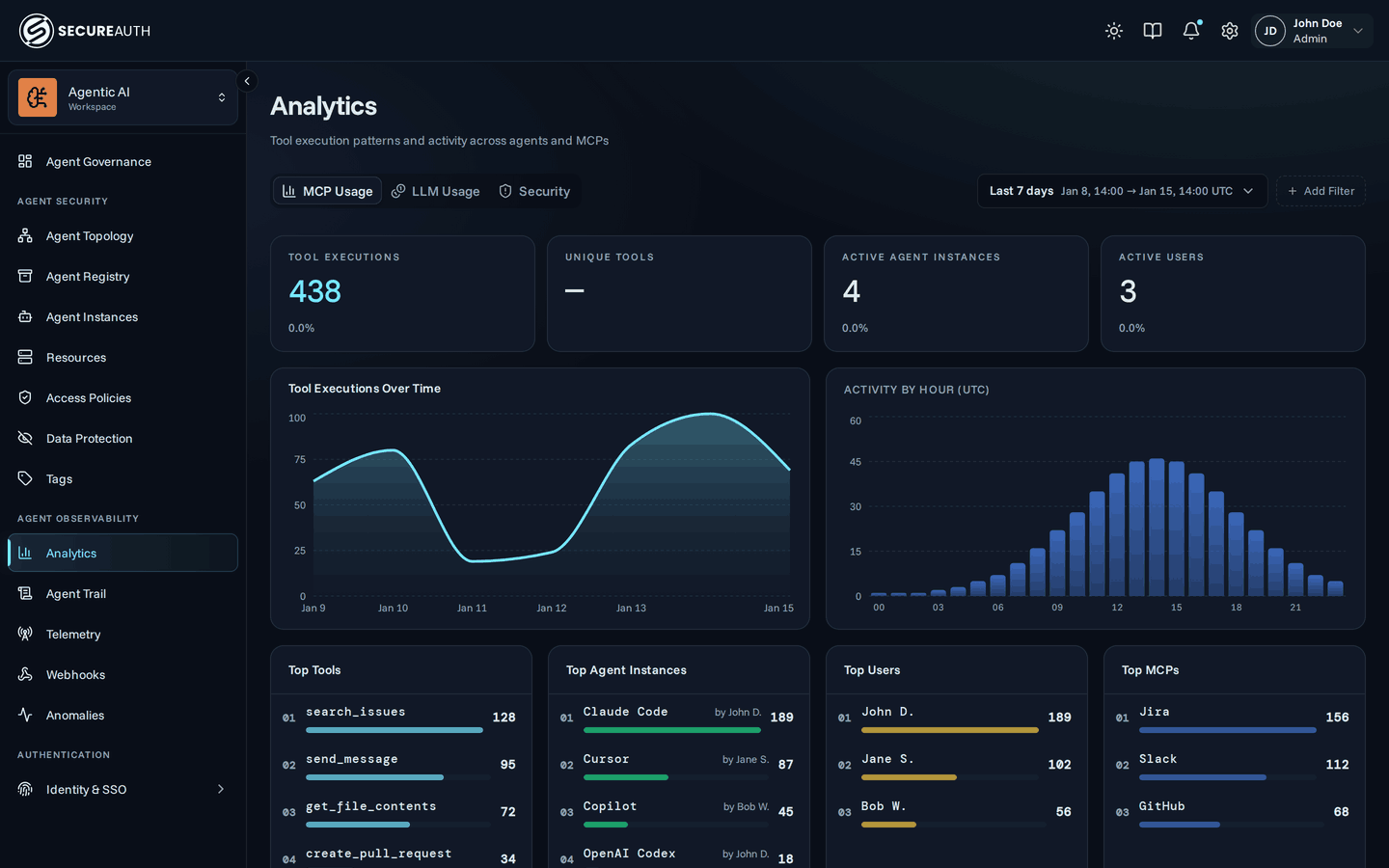The height and width of the screenshot is (868, 1389).
Task: Select Jane S. in Top Users
Action: (x=957, y=765)
